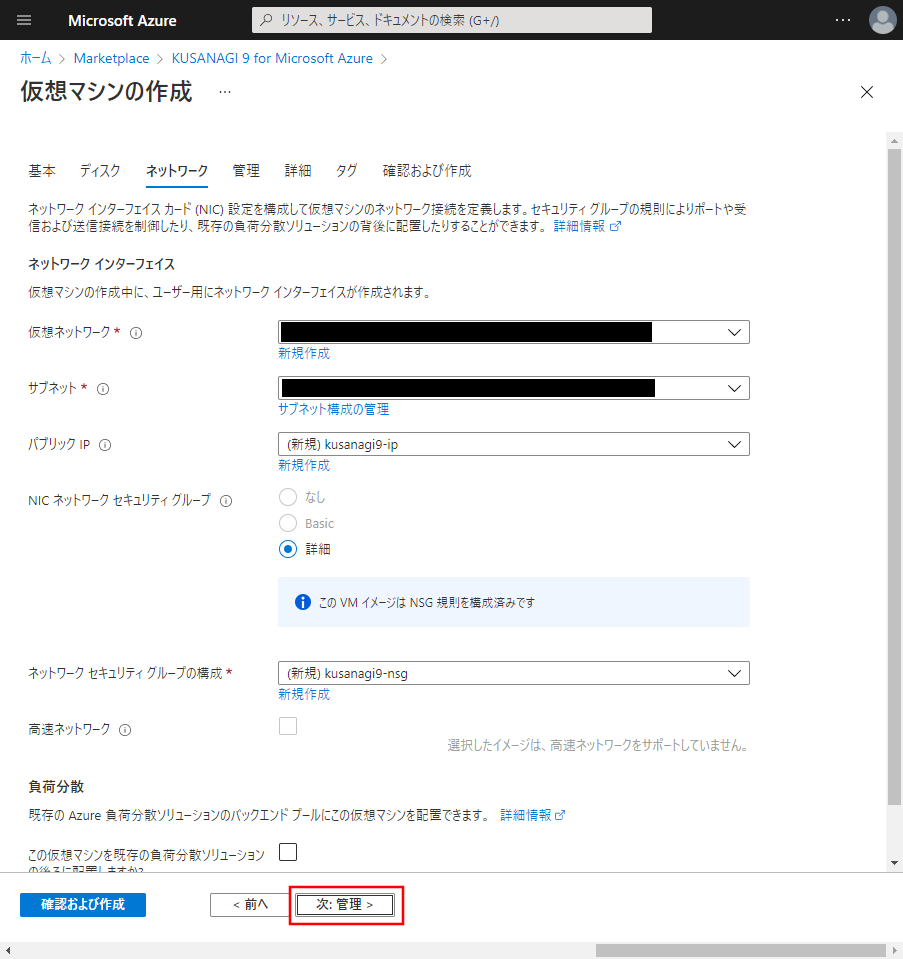The height and width of the screenshot is (959, 903).
Task: Click the blue info icon in NSG notice
Action: (x=302, y=602)
